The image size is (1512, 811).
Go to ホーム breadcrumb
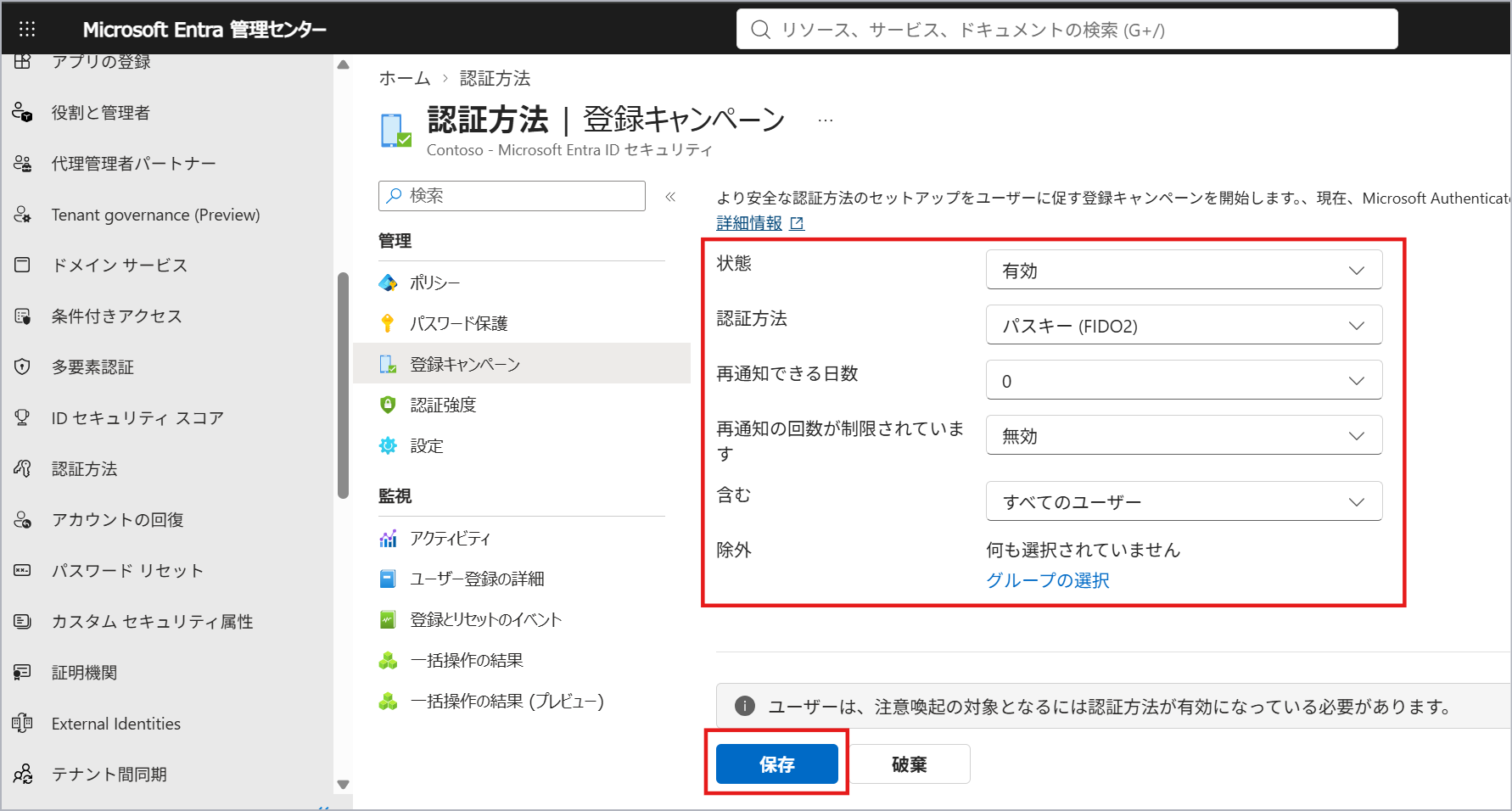coord(404,78)
